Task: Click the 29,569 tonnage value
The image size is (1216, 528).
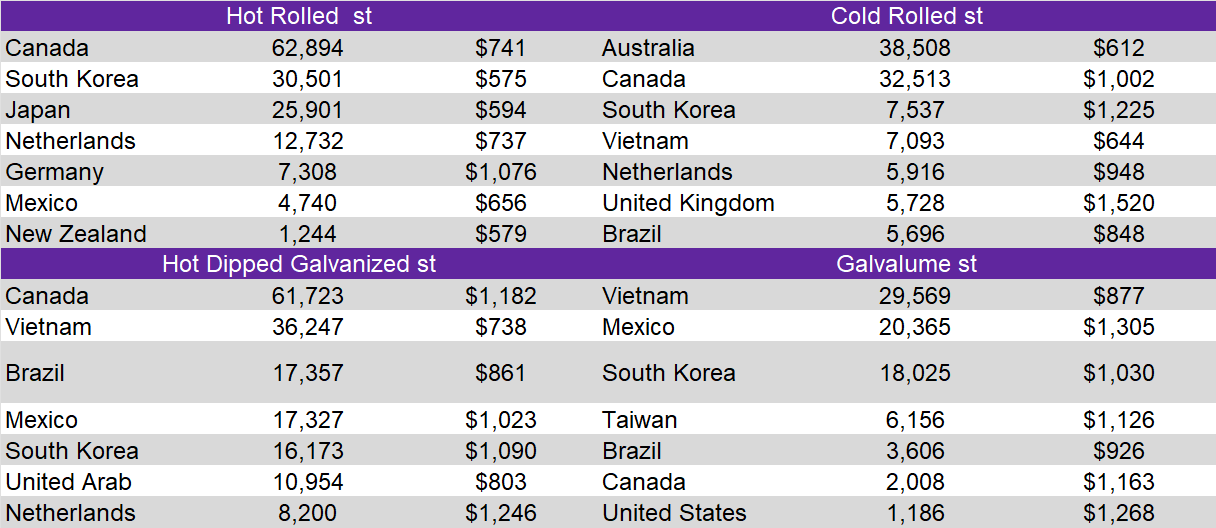Action: 914,296
